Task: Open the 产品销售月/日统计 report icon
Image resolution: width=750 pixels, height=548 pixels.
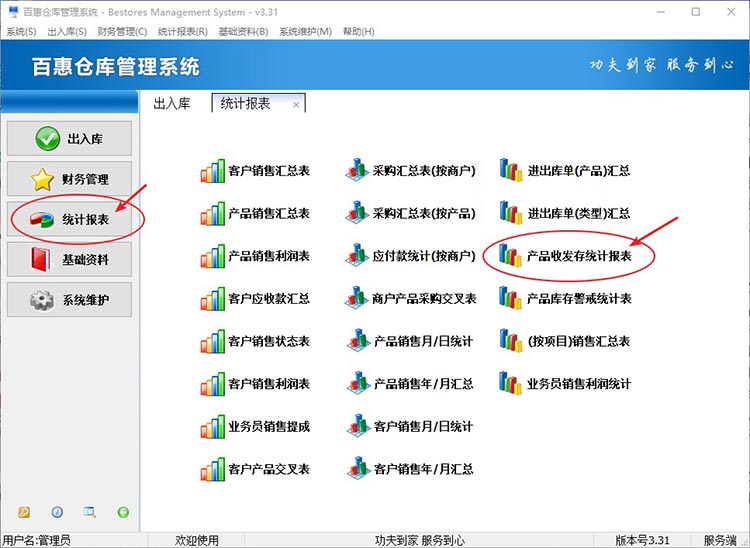Action: point(358,340)
